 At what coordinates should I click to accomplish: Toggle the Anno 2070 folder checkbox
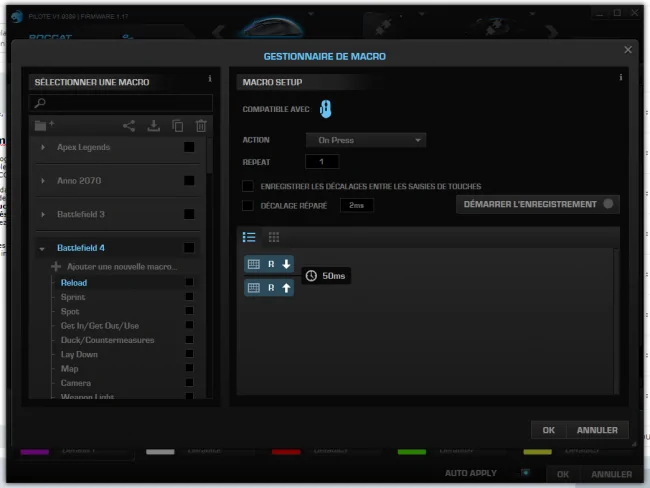(x=189, y=181)
